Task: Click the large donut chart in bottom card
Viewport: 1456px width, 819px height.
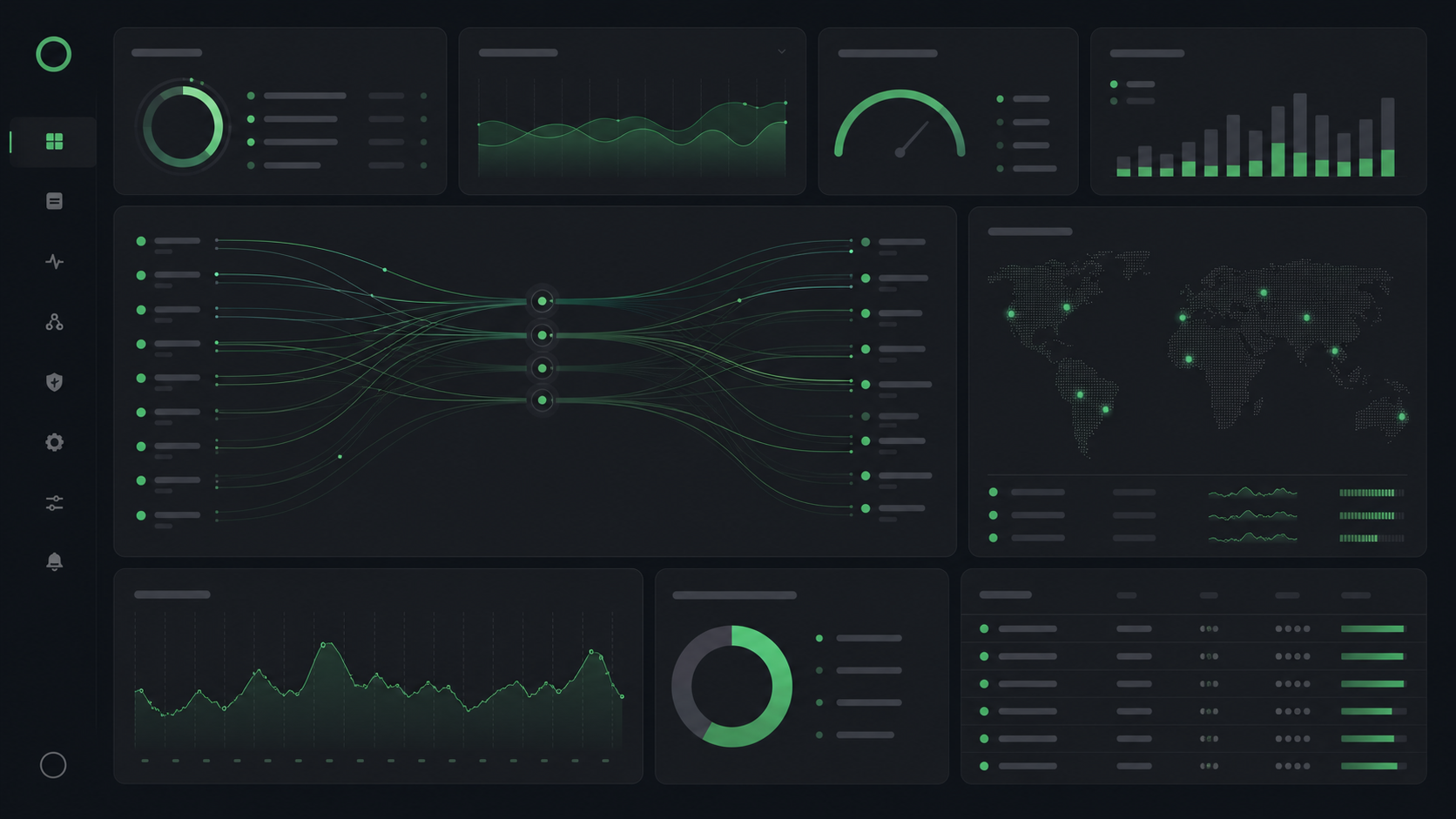Action: tap(731, 686)
